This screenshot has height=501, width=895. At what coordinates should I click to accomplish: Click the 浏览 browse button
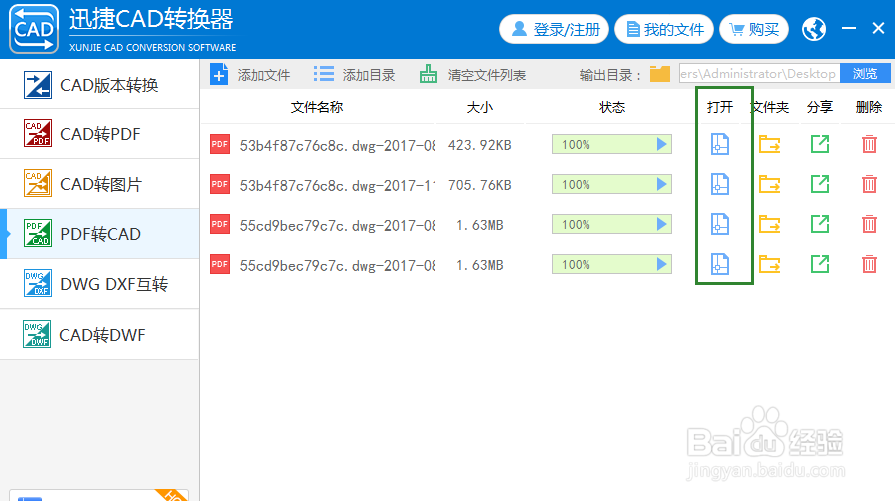865,74
